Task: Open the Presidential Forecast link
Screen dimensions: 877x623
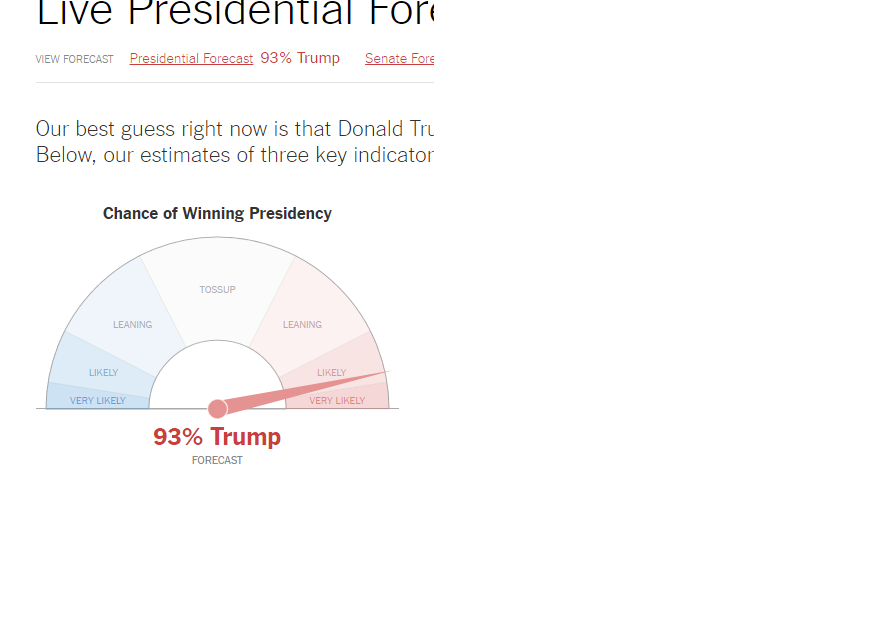Action: [x=191, y=59]
